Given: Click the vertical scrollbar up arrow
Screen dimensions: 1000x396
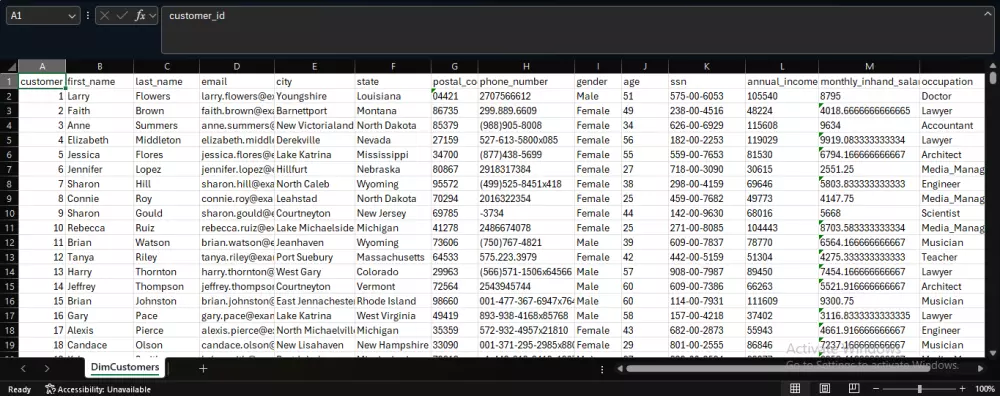Looking at the screenshot, I should 992,66.
